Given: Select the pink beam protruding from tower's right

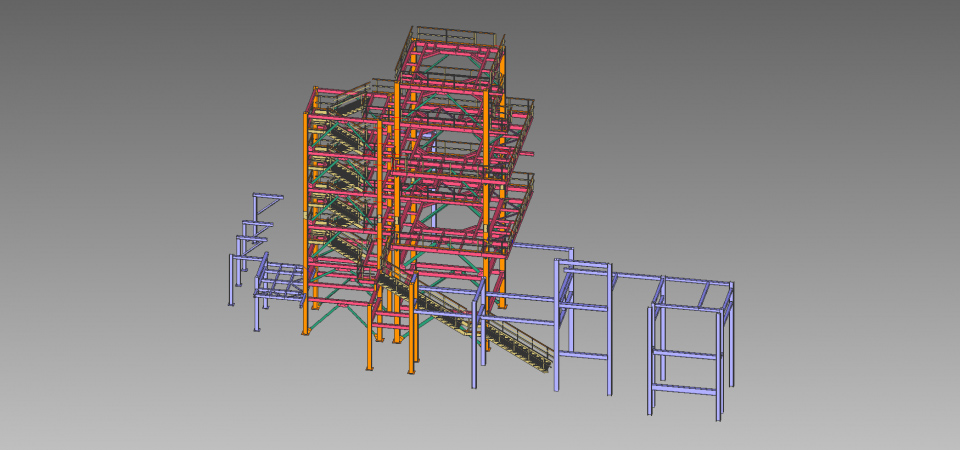Looking at the screenshot, I should (x=528, y=154).
